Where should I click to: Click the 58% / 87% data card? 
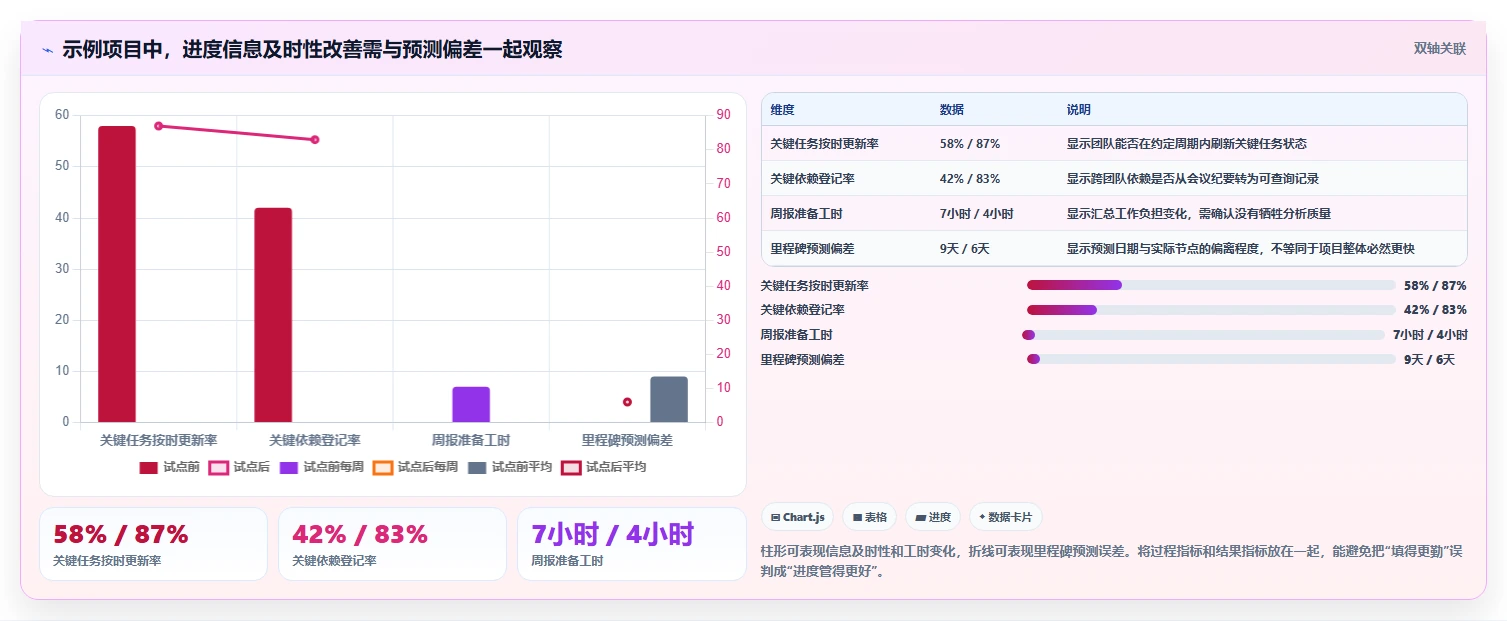pos(153,544)
